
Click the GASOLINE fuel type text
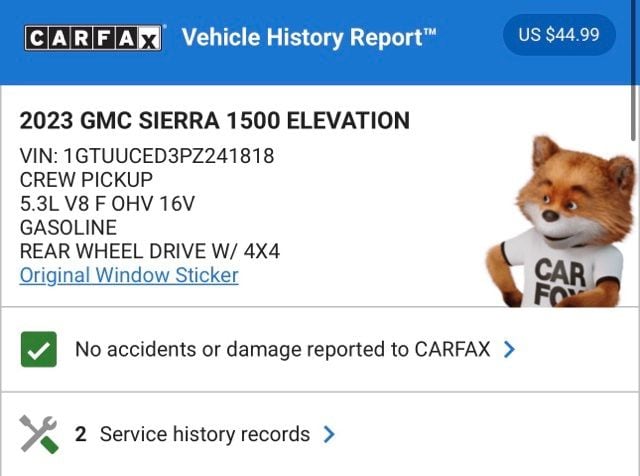(x=68, y=228)
